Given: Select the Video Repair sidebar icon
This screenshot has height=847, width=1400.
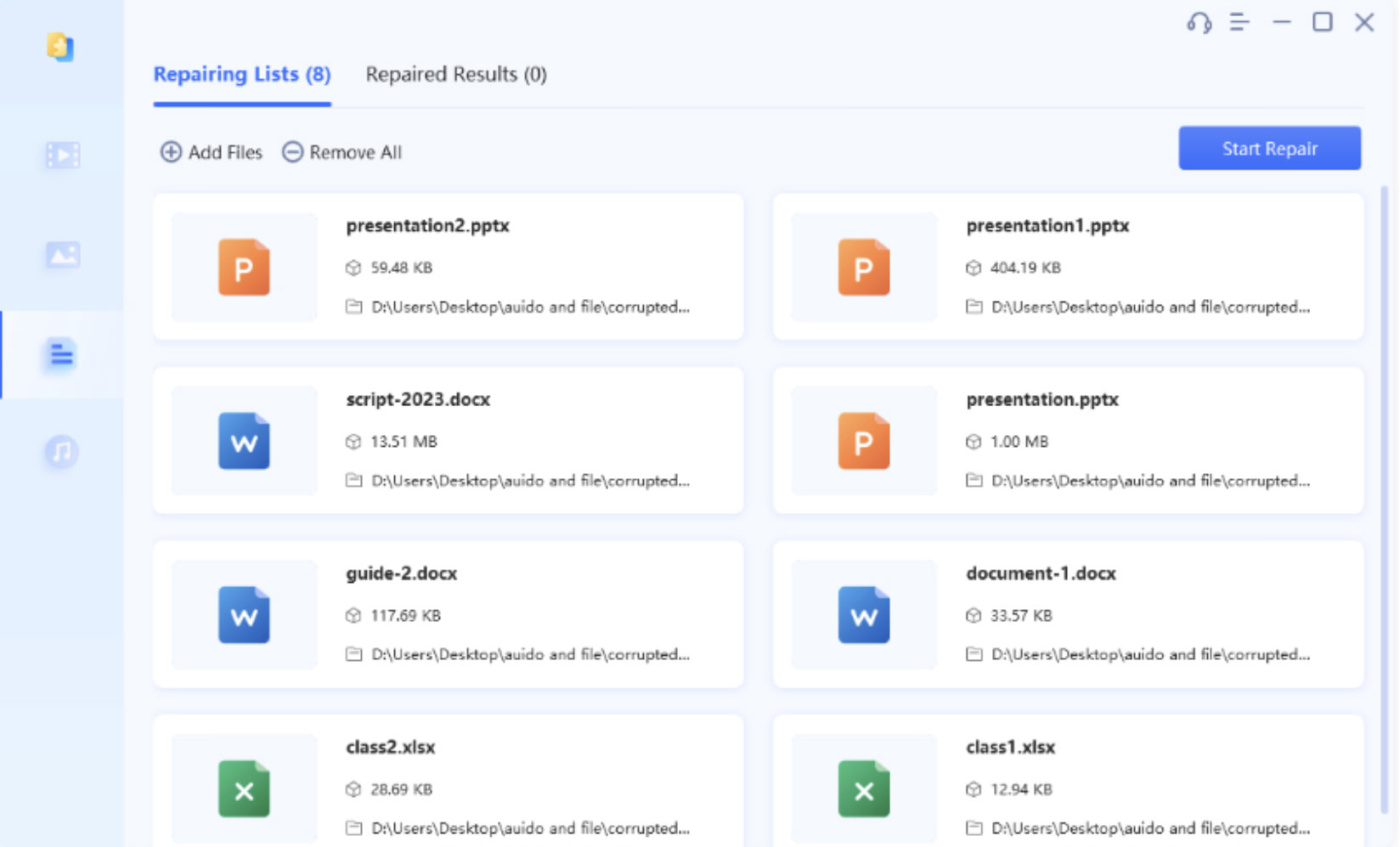Looking at the screenshot, I should pyautogui.click(x=60, y=154).
